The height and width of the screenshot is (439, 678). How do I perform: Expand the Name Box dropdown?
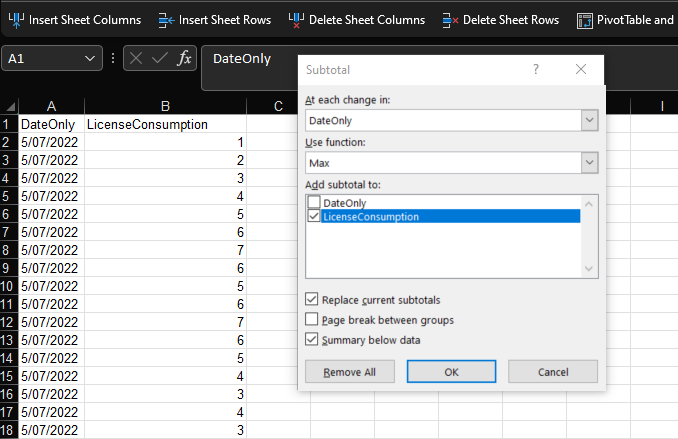[90, 58]
